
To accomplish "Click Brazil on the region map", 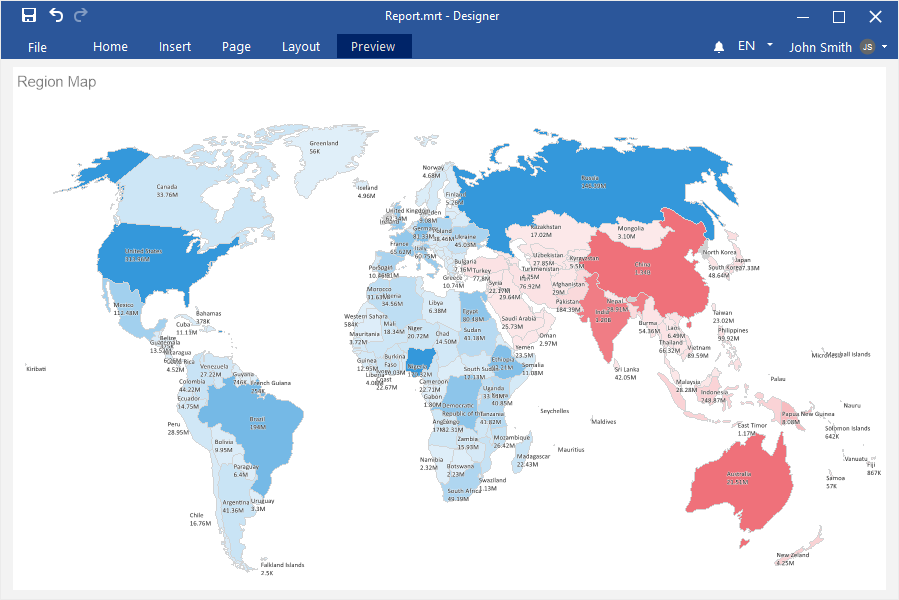I will coord(255,425).
